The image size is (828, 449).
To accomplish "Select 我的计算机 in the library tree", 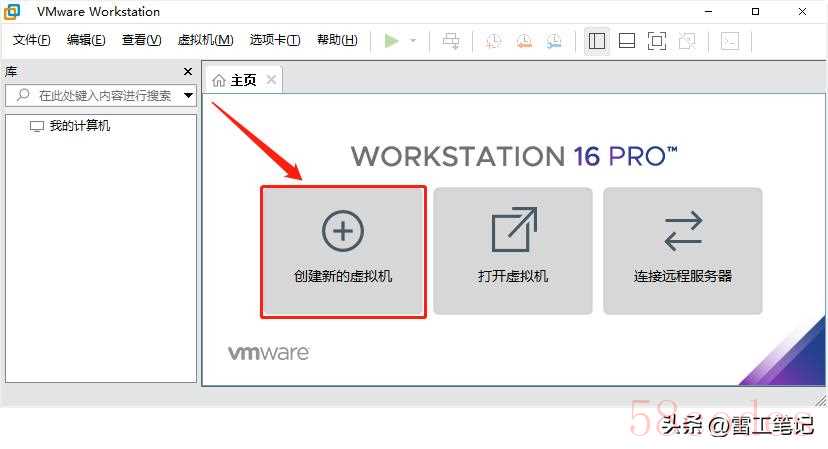I will coord(70,126).
